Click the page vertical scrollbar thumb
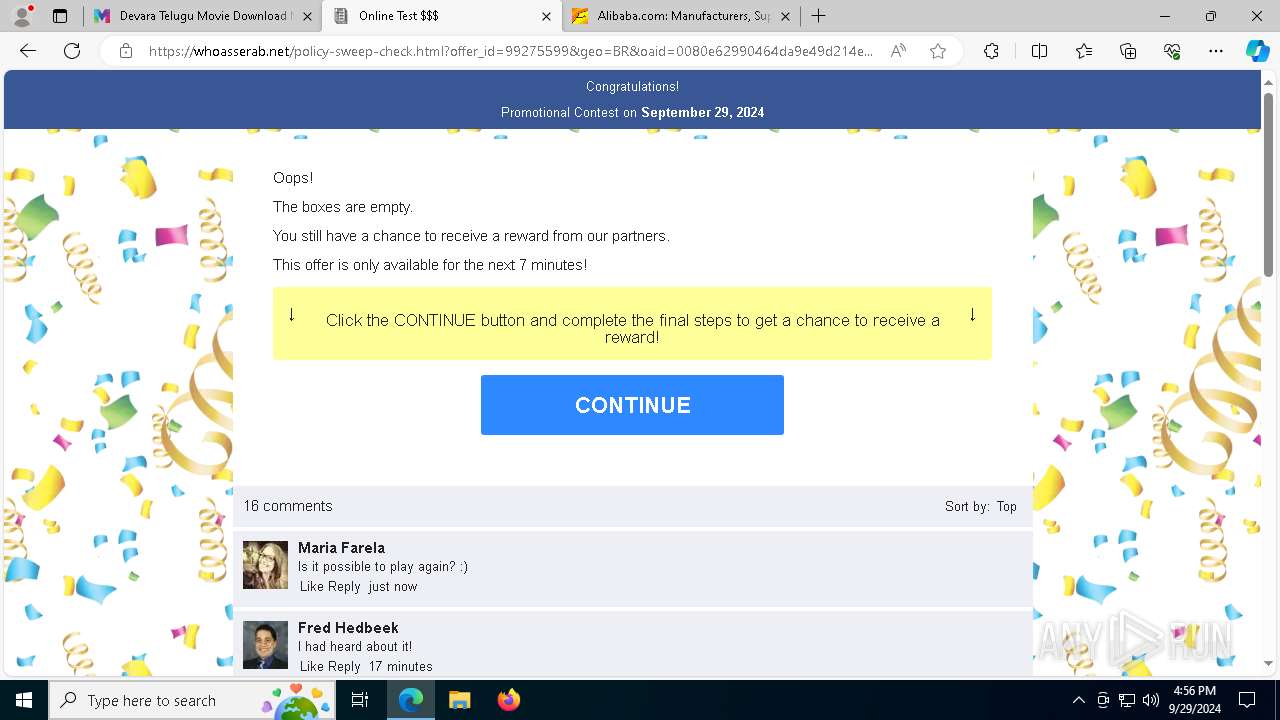 [1268, 185]
